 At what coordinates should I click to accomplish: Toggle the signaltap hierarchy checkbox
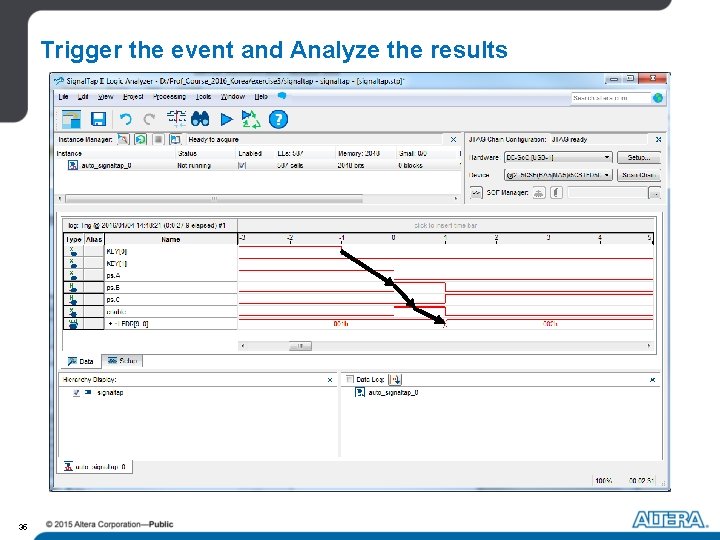click(76, 393)
